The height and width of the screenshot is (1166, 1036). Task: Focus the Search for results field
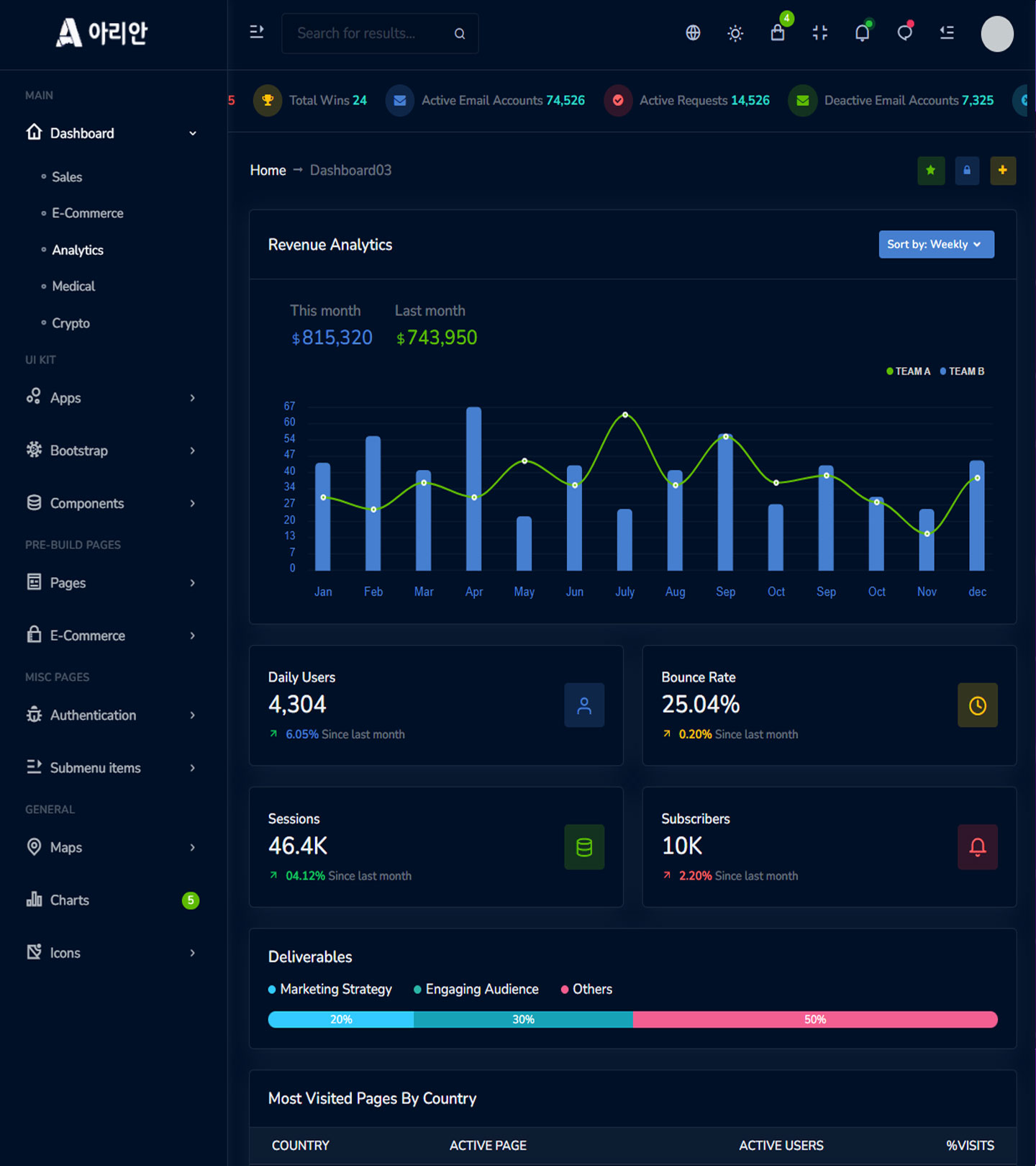[x=380, y=33]
